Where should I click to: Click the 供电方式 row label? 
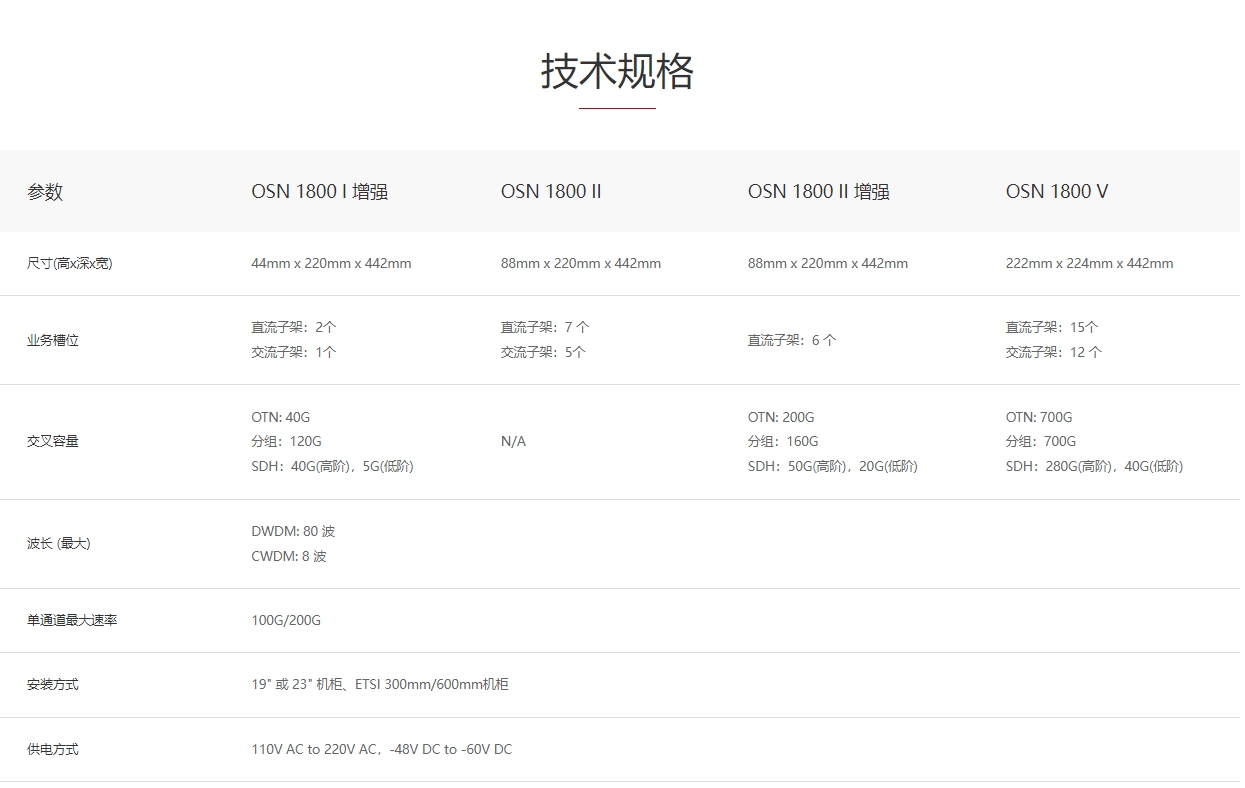53,749
